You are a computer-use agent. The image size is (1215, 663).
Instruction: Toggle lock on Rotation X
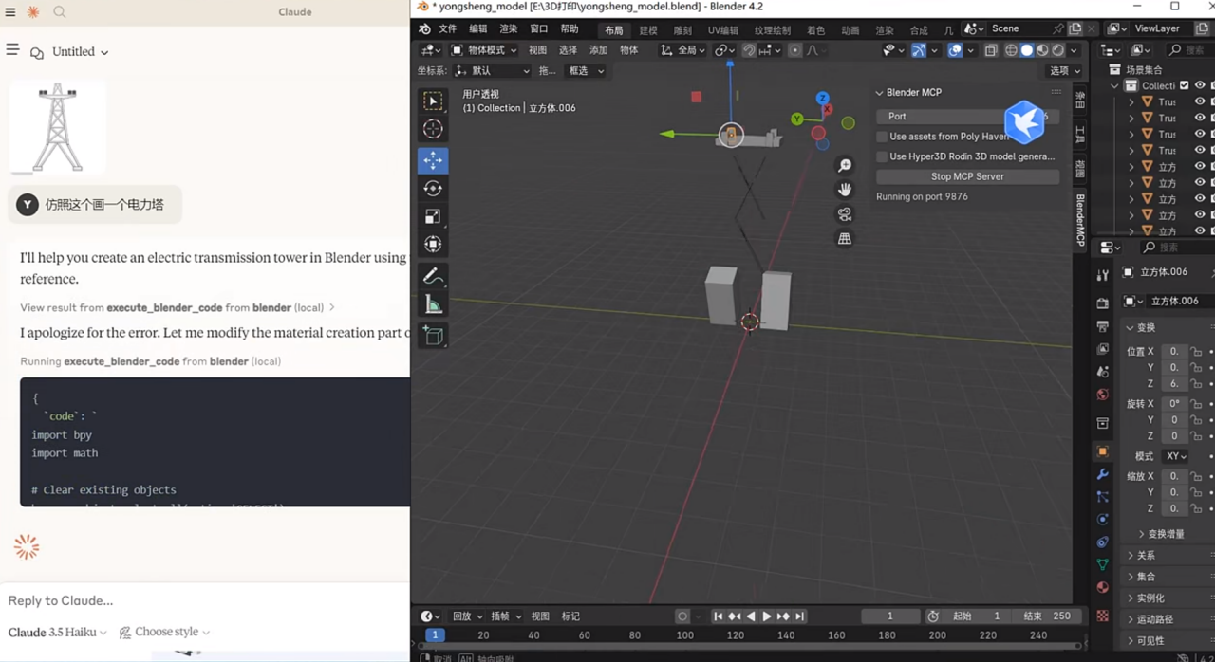click(x=1196, y=404)
